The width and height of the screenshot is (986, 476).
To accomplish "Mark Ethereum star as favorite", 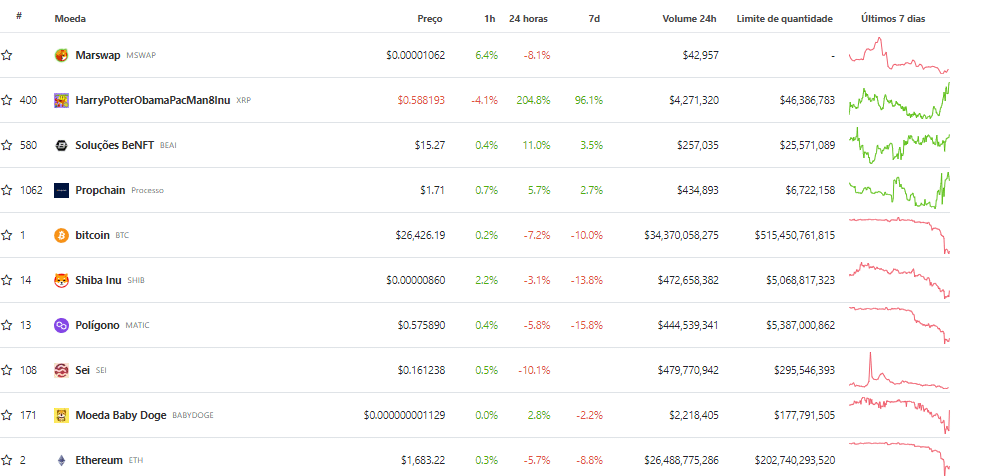I will point(7,460).
